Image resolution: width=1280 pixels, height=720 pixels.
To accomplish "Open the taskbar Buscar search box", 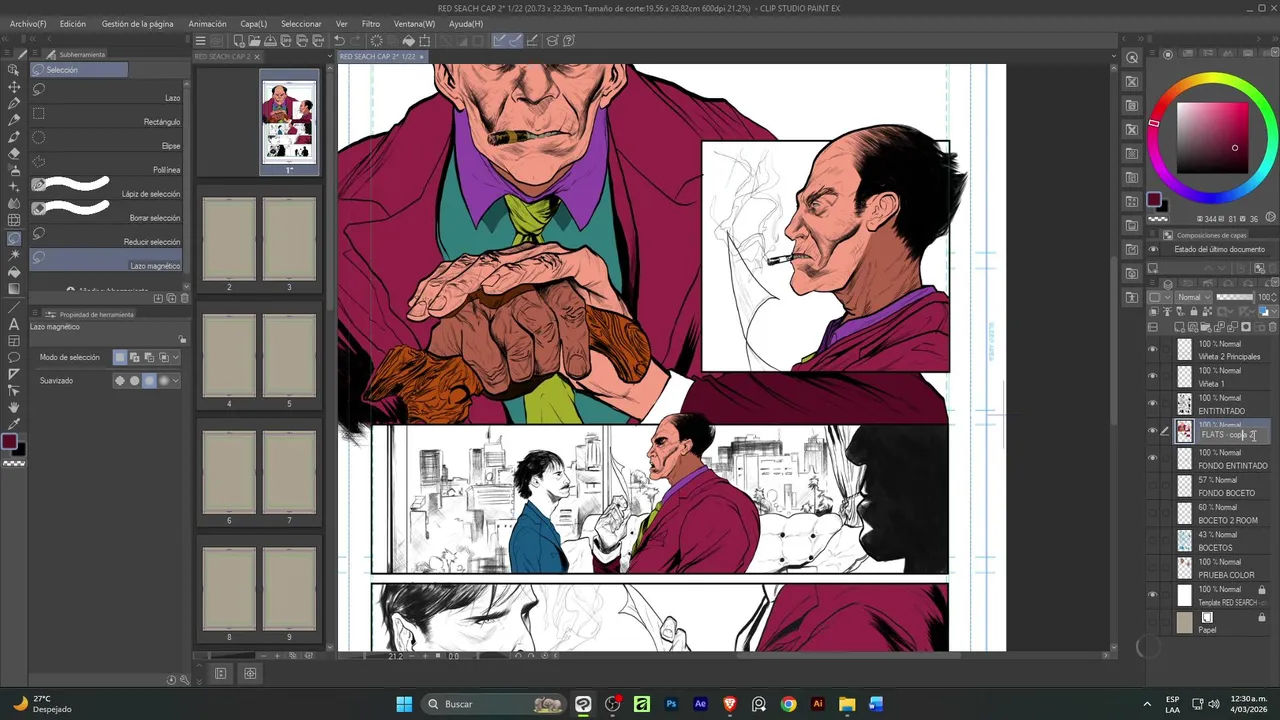I will click(494, 704).
